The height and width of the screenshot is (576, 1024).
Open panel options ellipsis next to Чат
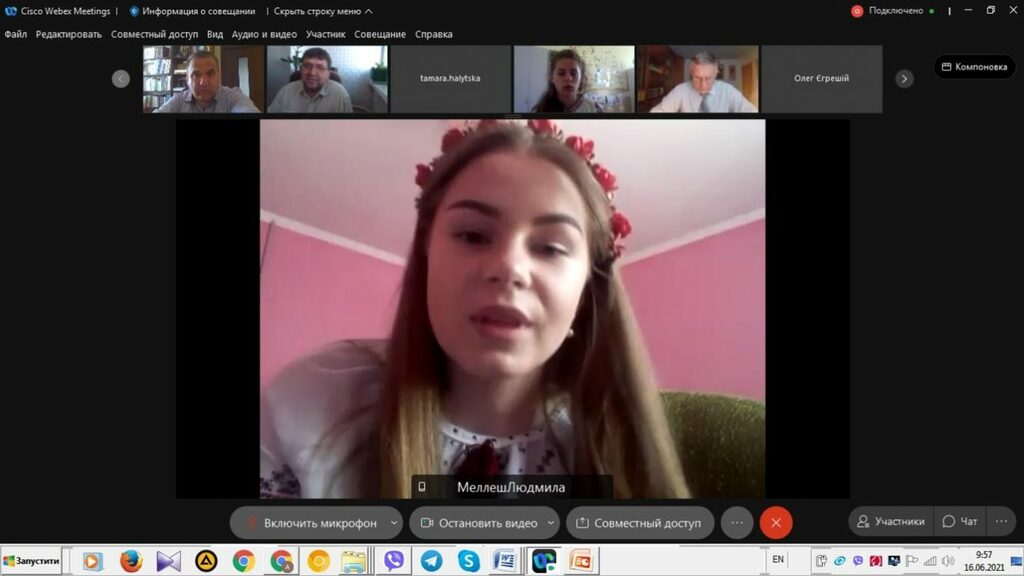pos(1001,521)
